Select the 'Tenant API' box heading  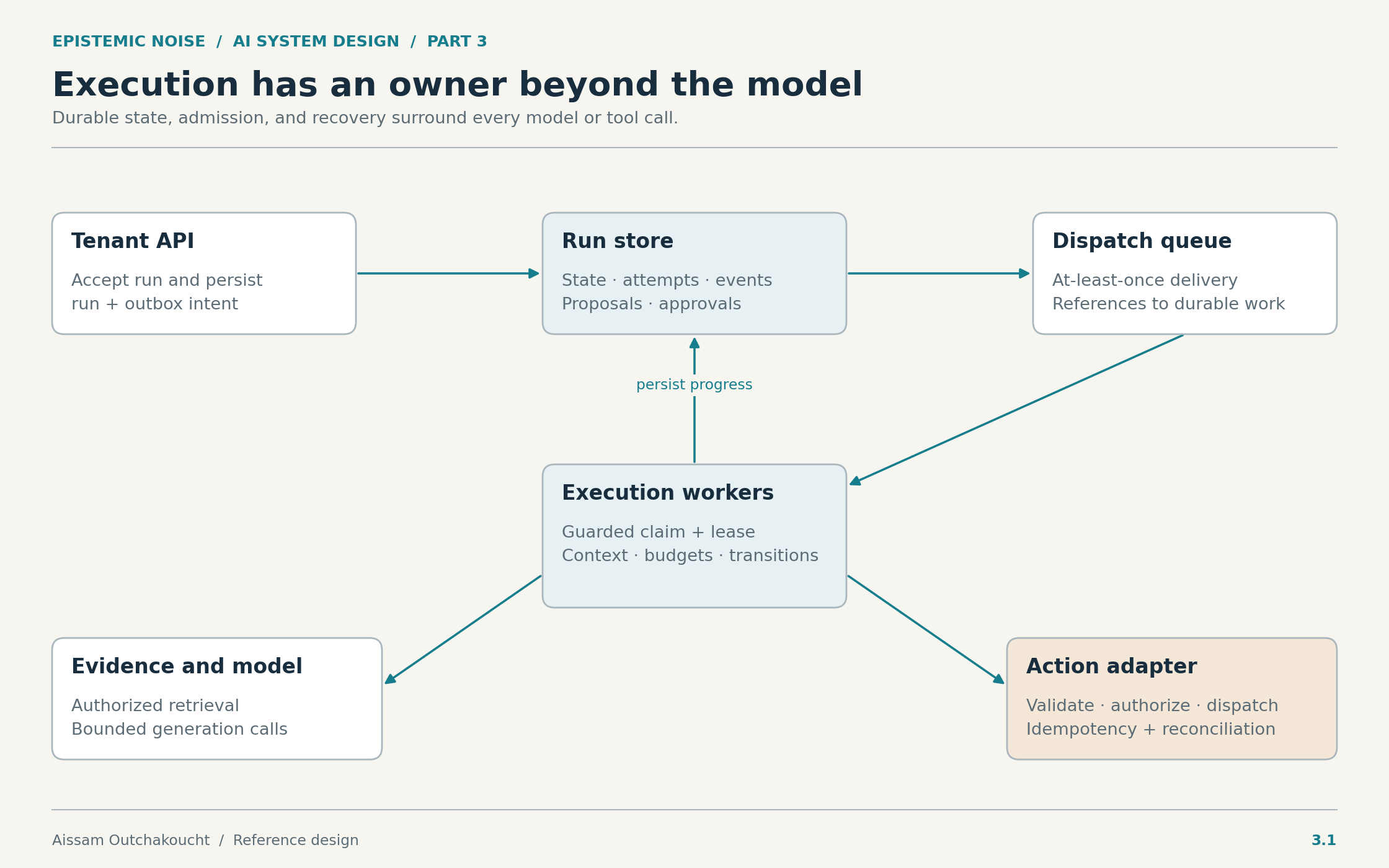tap(133, 241)
